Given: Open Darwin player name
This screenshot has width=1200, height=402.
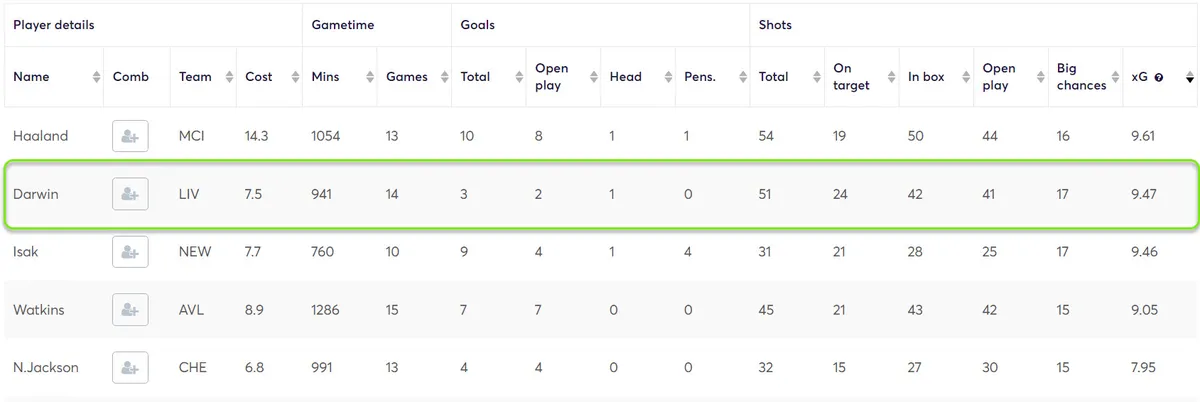Looking at the screenshot, I should tap(36, 194).
